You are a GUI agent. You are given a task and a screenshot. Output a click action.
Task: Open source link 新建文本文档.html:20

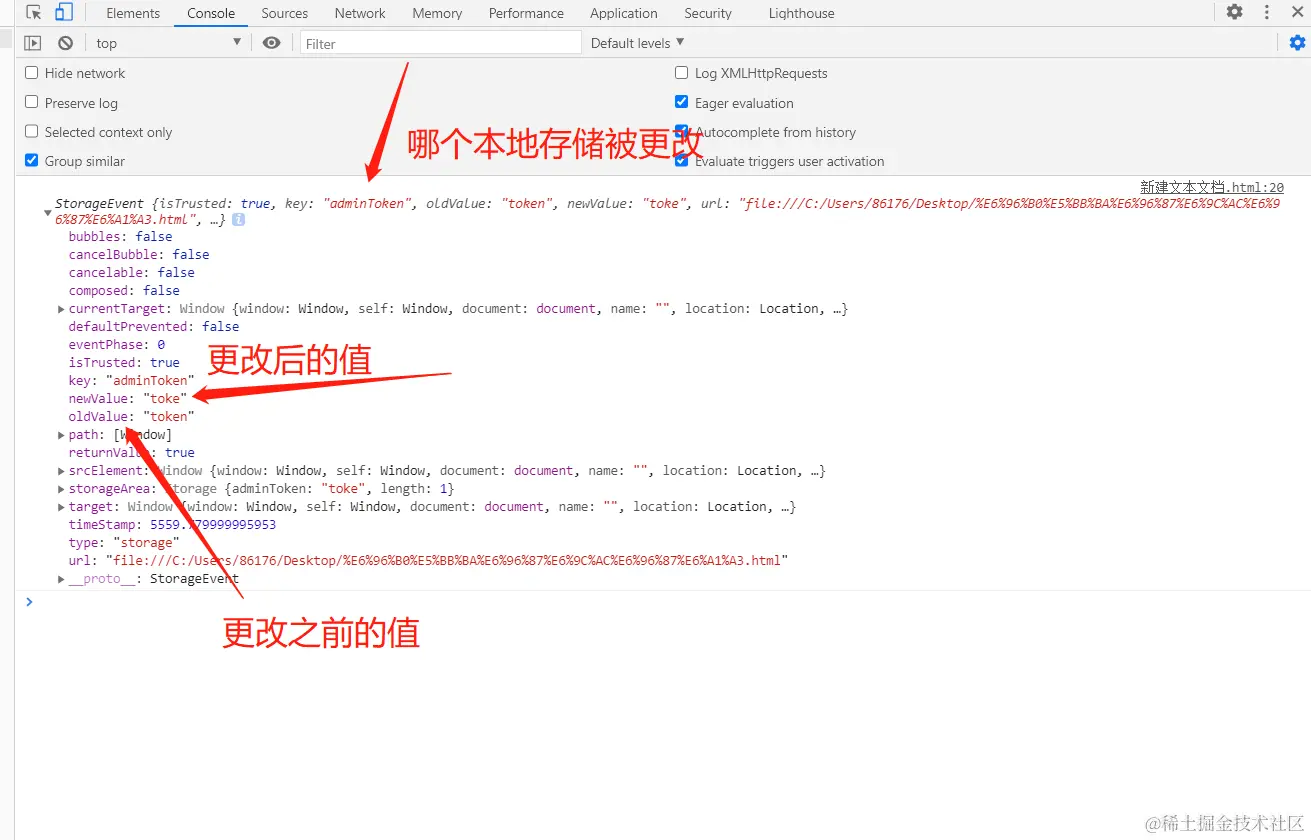click(1212, 187)
